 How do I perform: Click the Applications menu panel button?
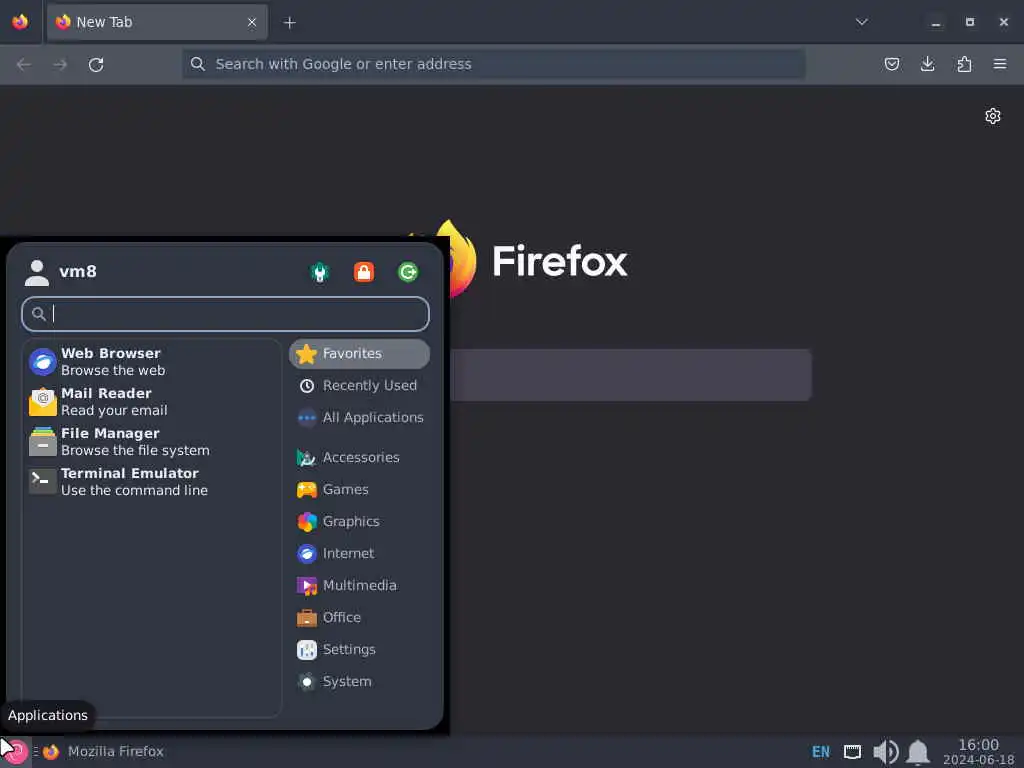pyautogui.click(x=14, y=751)
